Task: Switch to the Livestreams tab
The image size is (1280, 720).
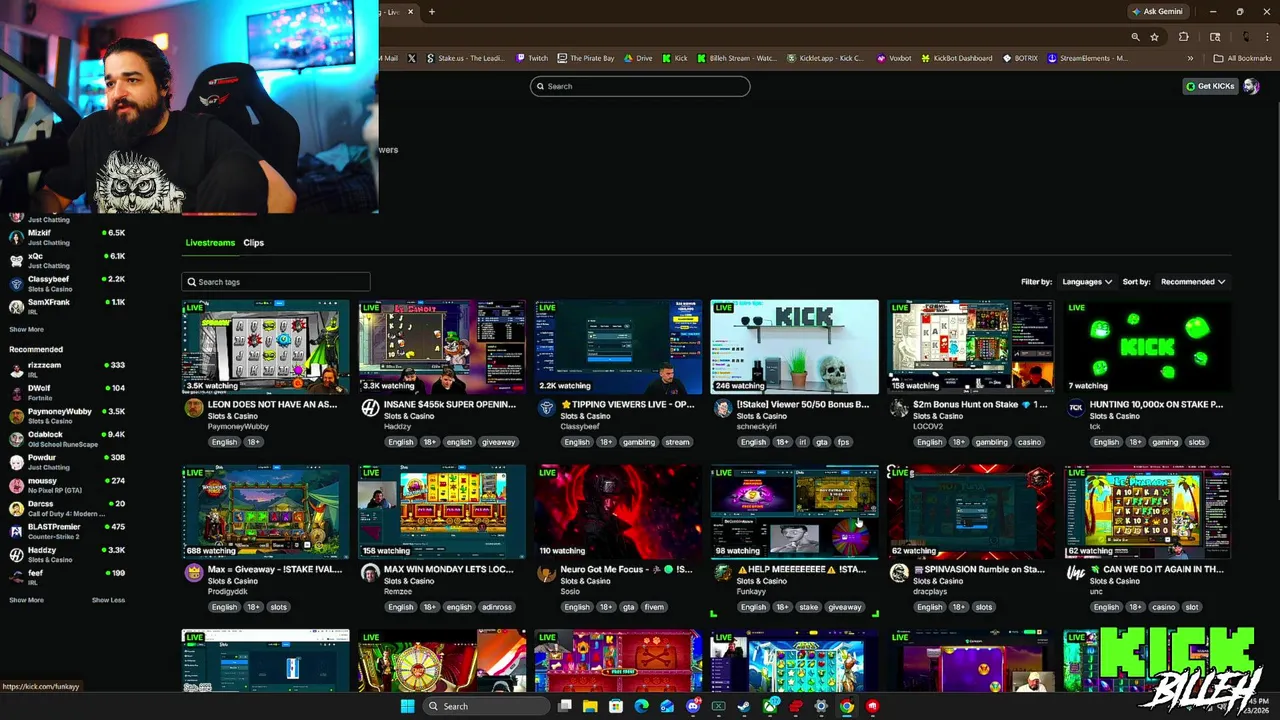Action: coord(210,243)
